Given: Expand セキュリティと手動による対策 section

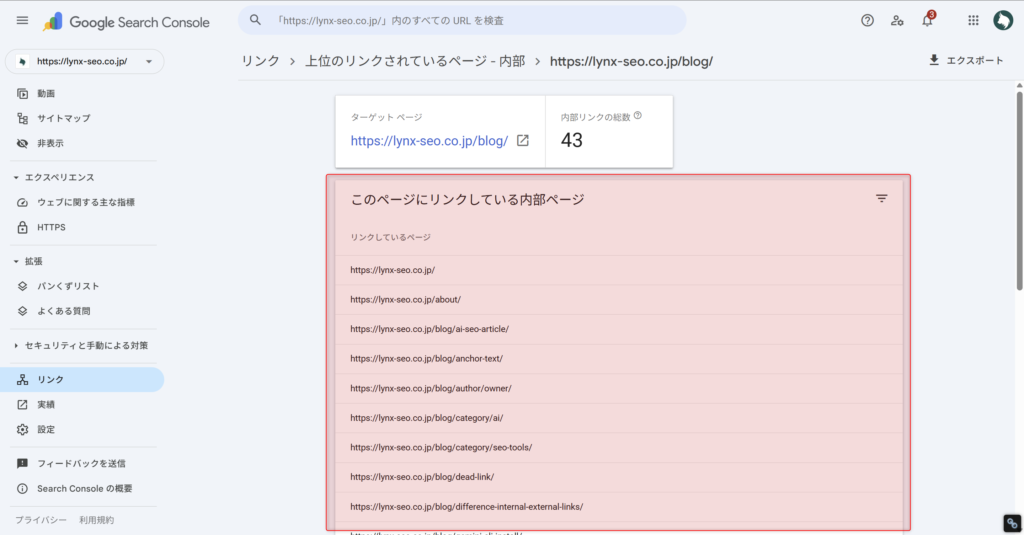Looking at the screenshot, I should [x=16, y=346].
